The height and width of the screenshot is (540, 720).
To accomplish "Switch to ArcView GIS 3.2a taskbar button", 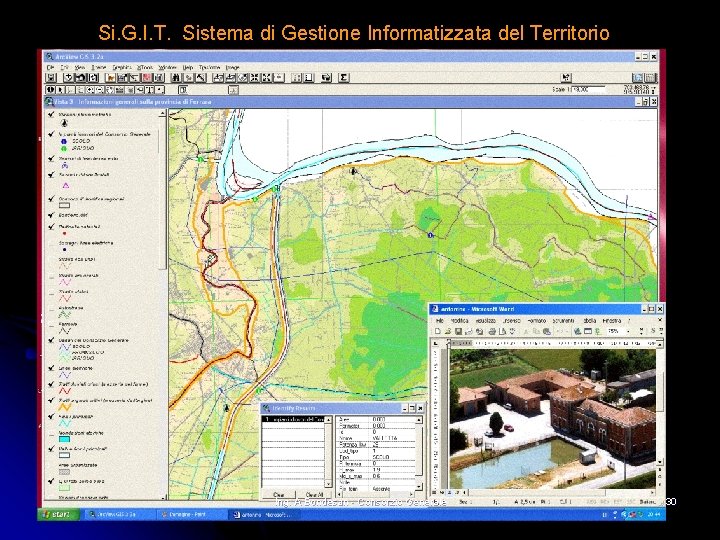I will pos(118,515).
